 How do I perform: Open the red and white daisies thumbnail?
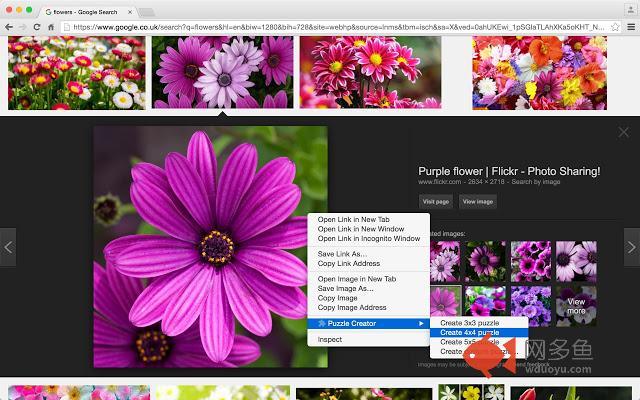[77, 73]
